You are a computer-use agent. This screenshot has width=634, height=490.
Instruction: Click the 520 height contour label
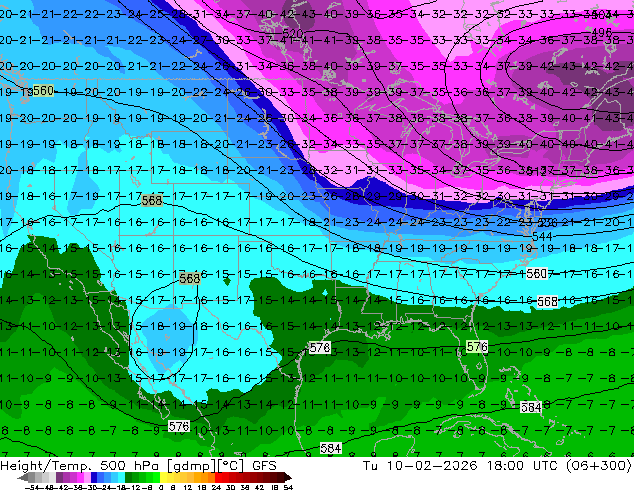[293, 33]
